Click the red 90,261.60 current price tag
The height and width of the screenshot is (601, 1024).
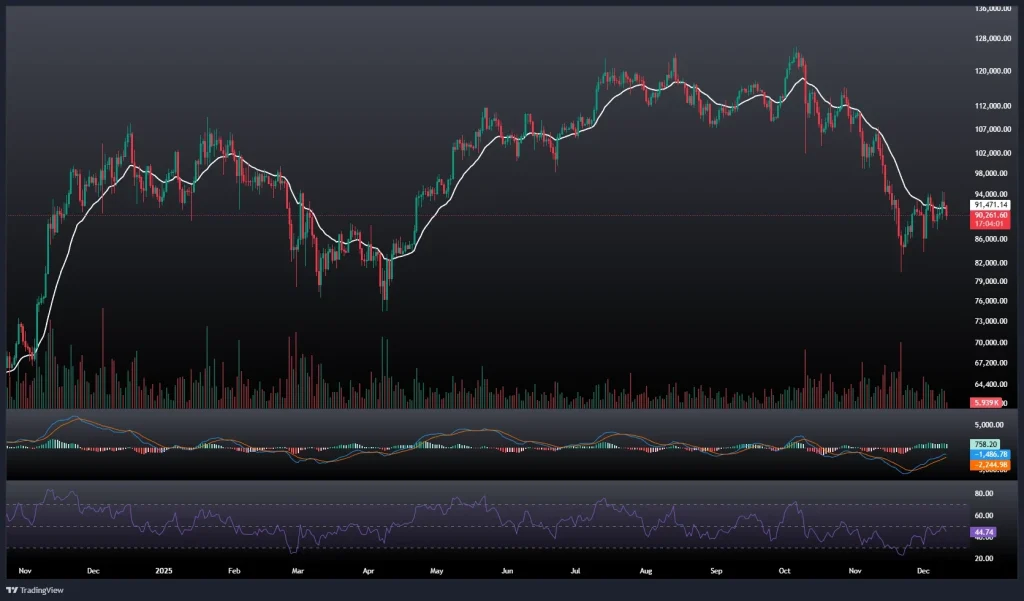point(988,214)
